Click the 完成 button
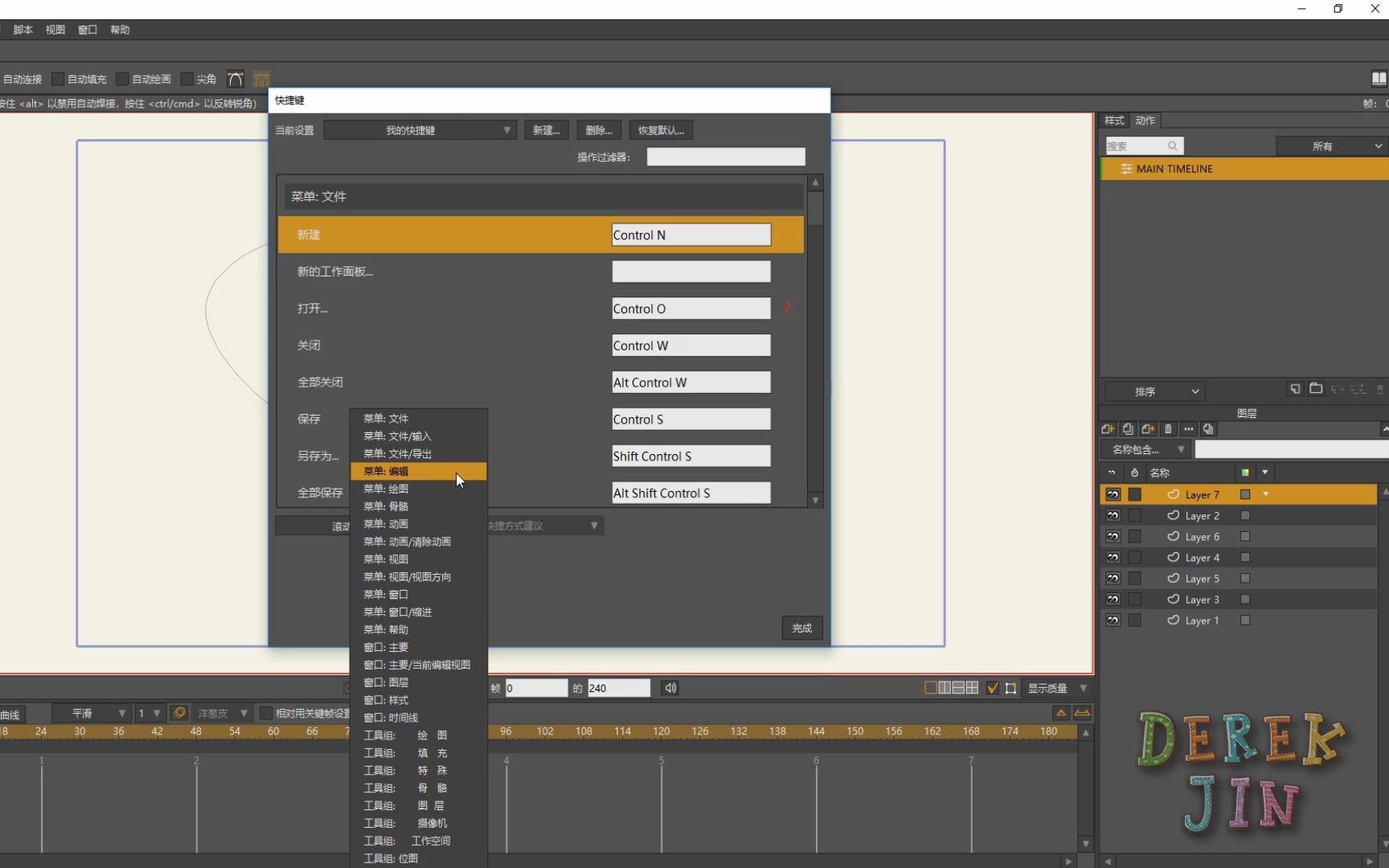 click(x=801, y=628)
